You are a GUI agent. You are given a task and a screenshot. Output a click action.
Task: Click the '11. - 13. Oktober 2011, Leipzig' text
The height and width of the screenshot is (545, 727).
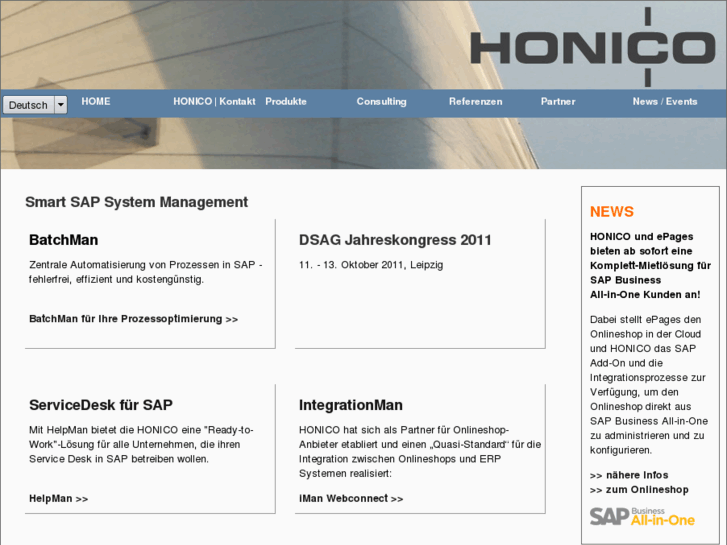[371, 265]
